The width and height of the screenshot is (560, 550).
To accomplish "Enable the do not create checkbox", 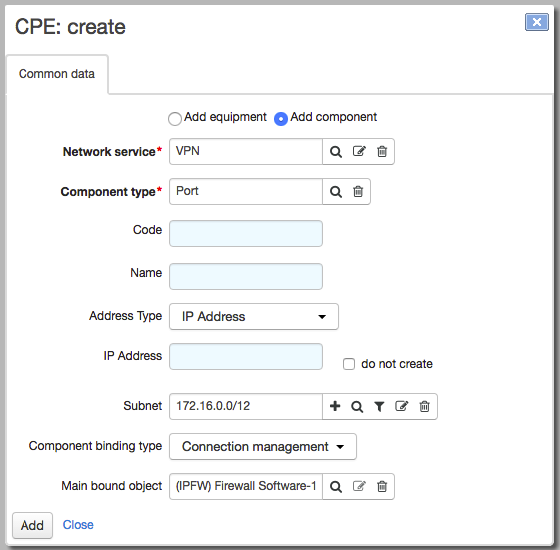I will click(349, 364).
